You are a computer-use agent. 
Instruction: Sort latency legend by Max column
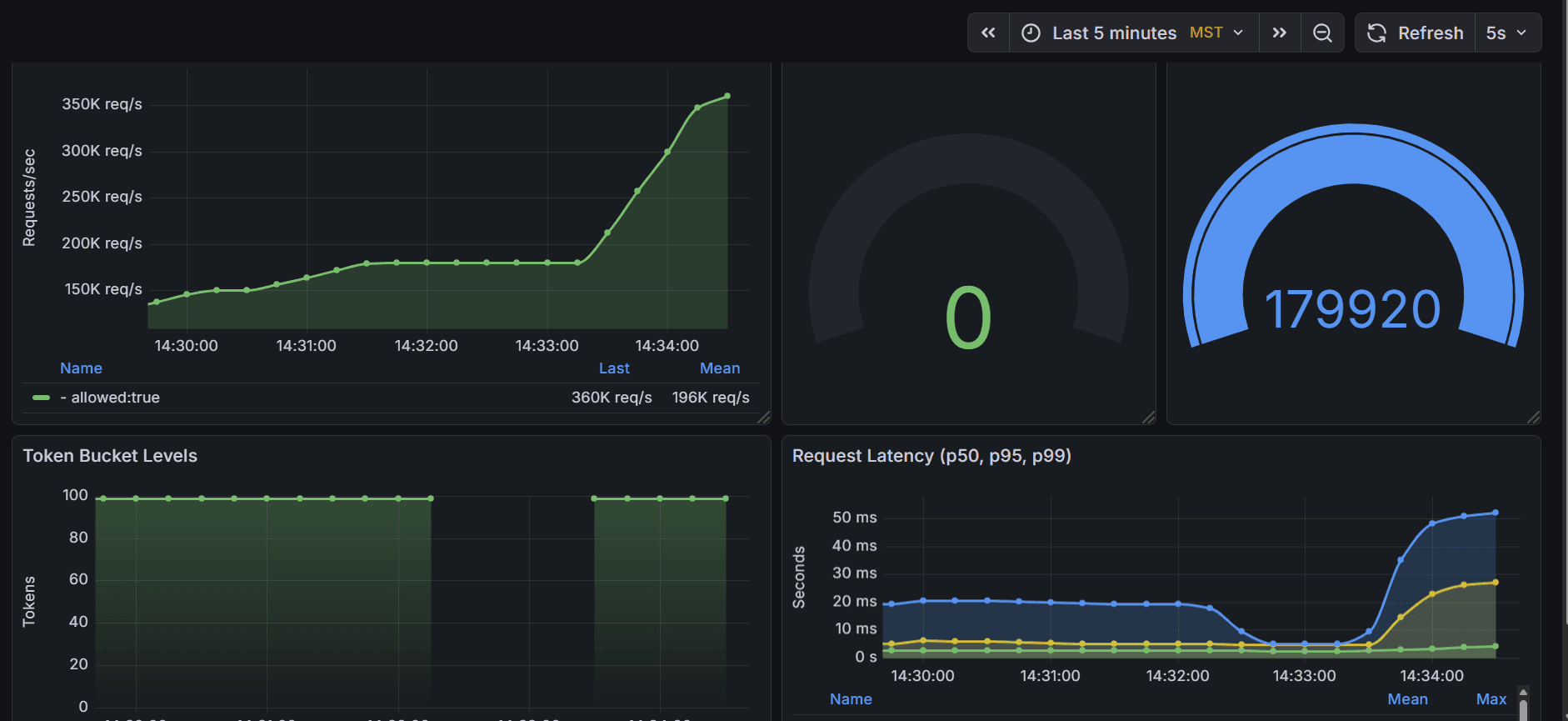pyautogui.click(x=1491, y=699)
